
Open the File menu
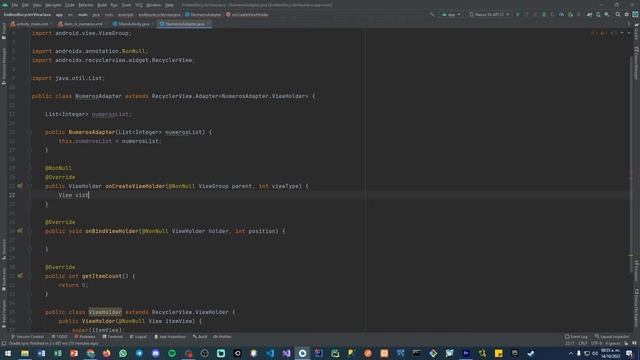15,5
